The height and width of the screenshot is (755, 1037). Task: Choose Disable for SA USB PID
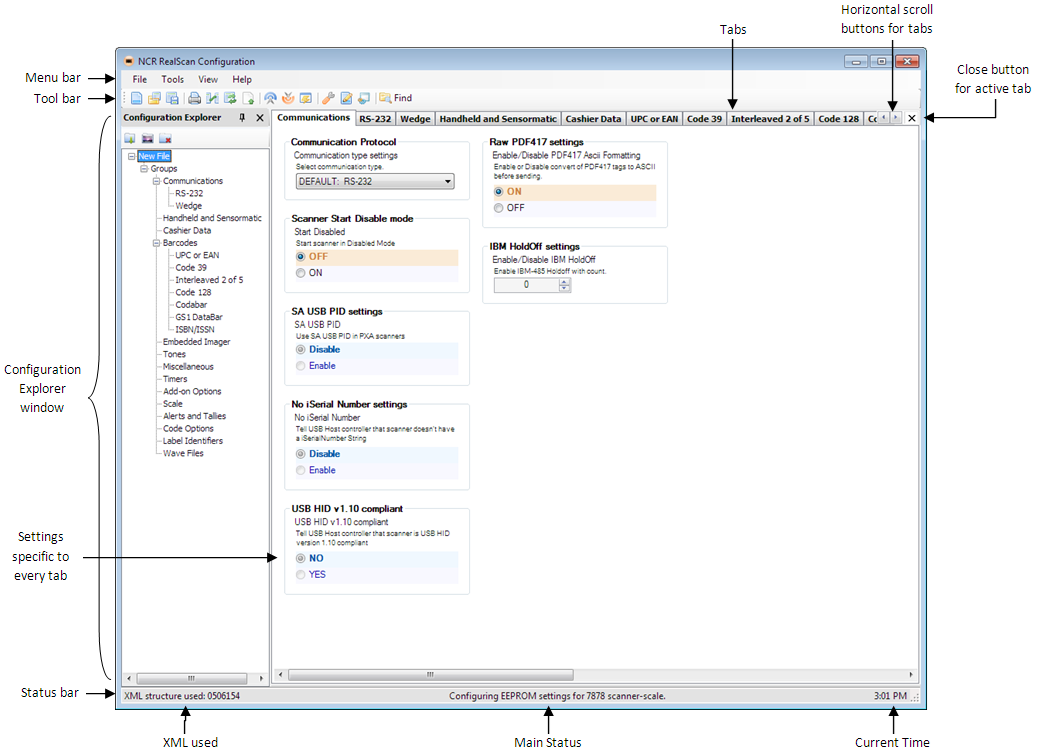click(301, 350)
